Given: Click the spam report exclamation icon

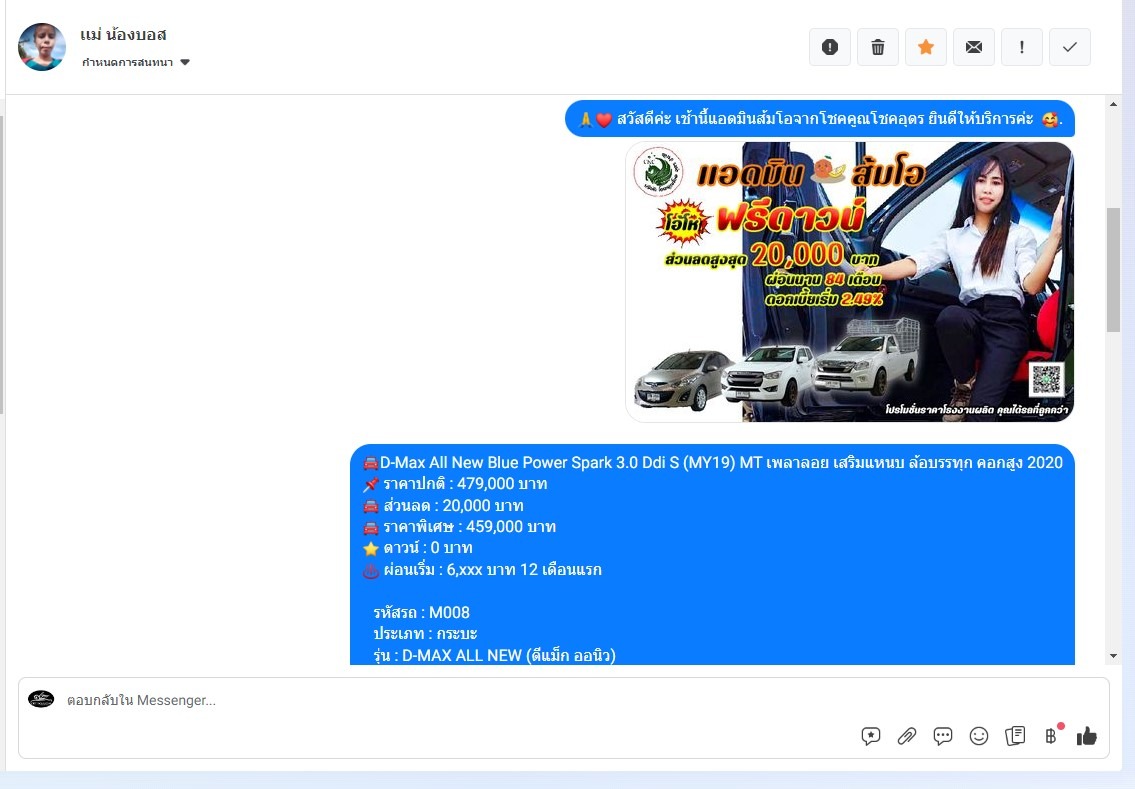Looking at the screenshot, I should click(x=830, y=47).
